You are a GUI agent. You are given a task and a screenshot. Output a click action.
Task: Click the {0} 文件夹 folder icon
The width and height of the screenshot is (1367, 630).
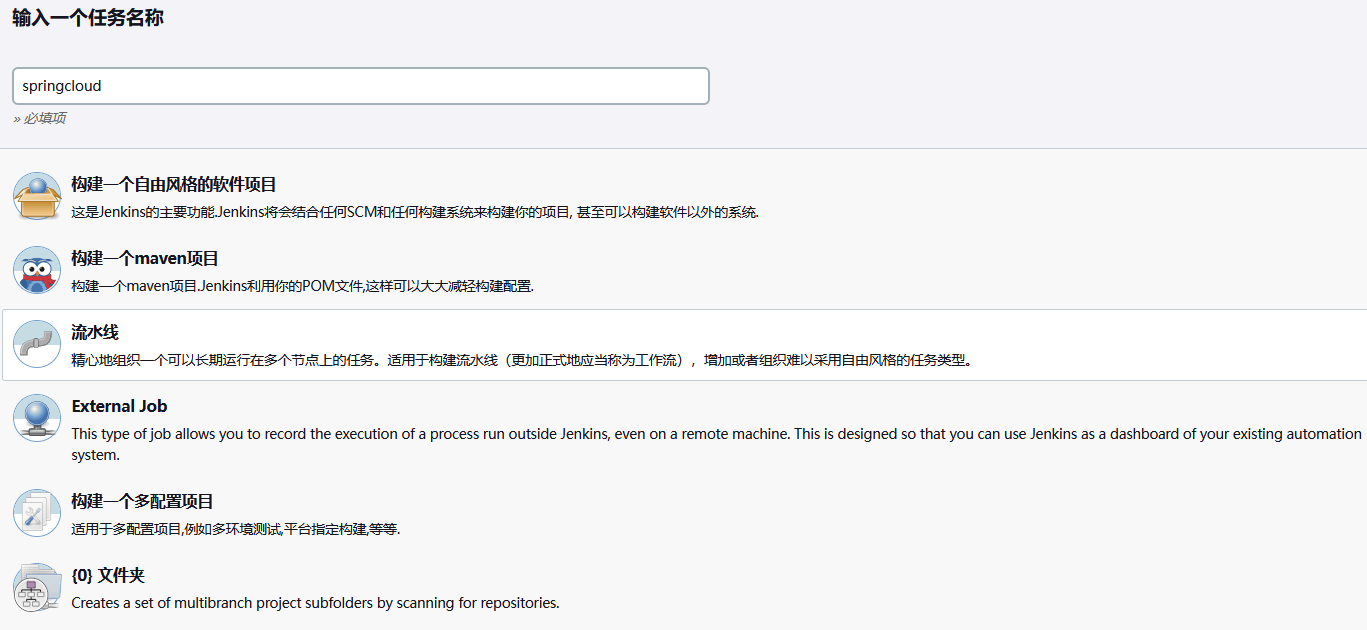coord(37,587)
